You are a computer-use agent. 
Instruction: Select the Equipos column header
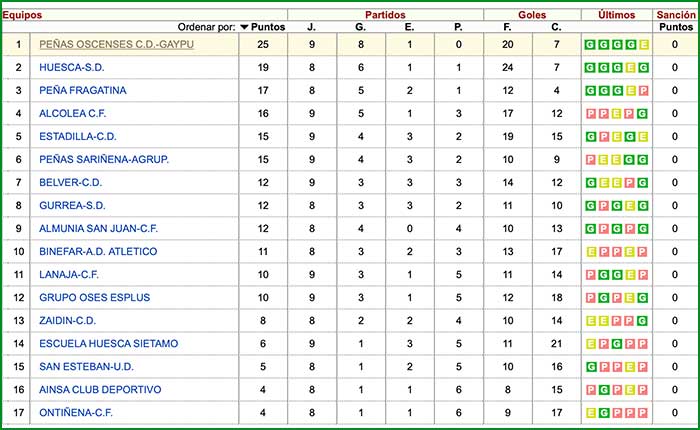pos(22,14)
